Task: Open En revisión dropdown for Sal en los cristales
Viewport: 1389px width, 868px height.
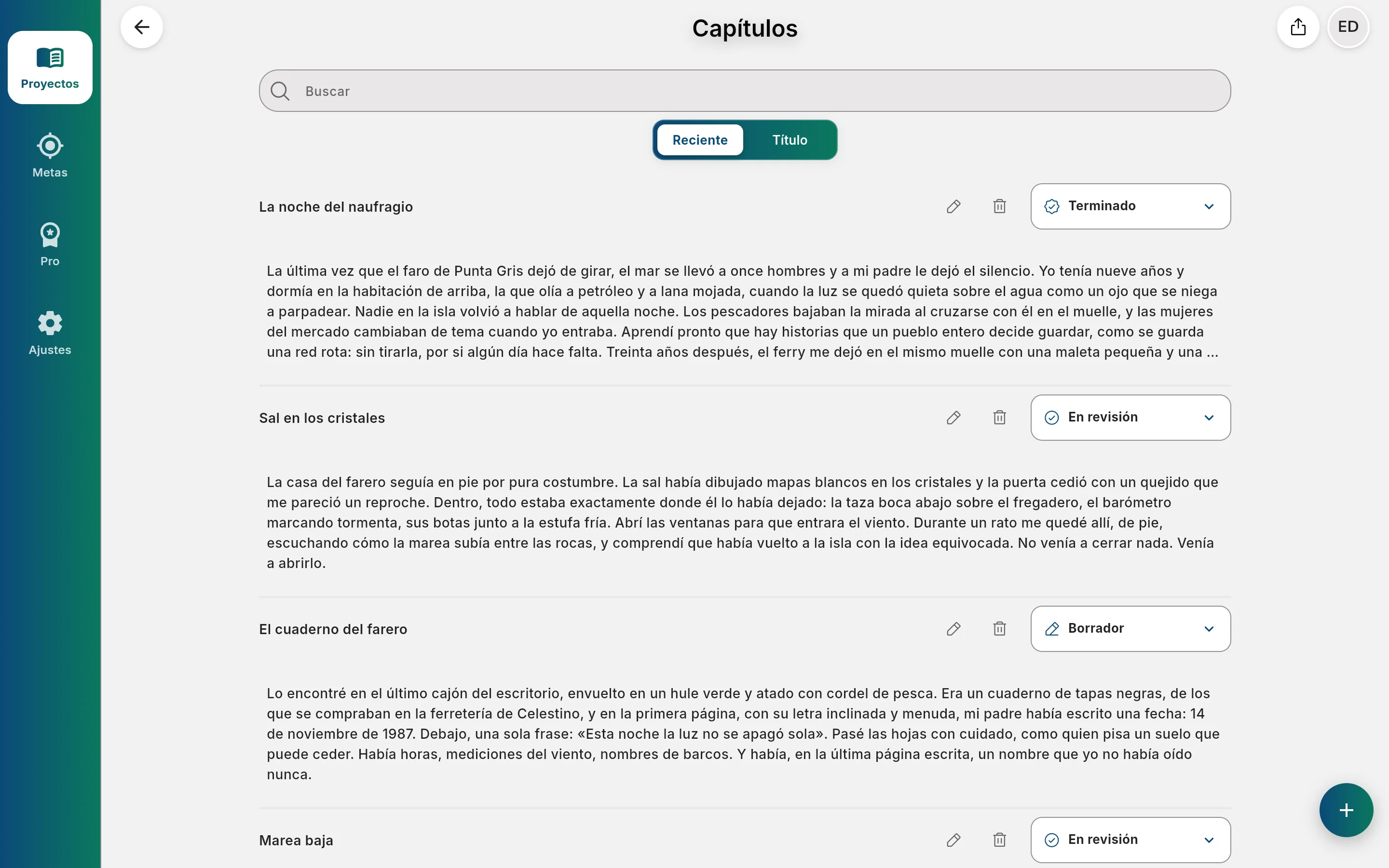Action: click(x=1130, y=418)
